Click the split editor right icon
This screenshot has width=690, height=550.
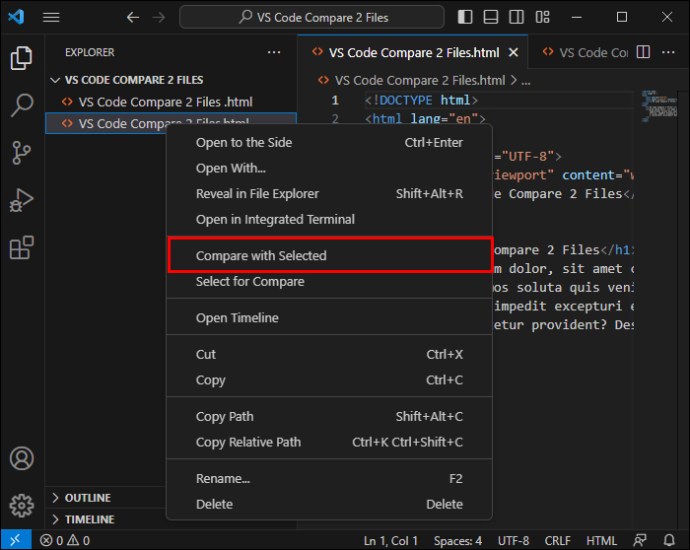pos(644,53)
